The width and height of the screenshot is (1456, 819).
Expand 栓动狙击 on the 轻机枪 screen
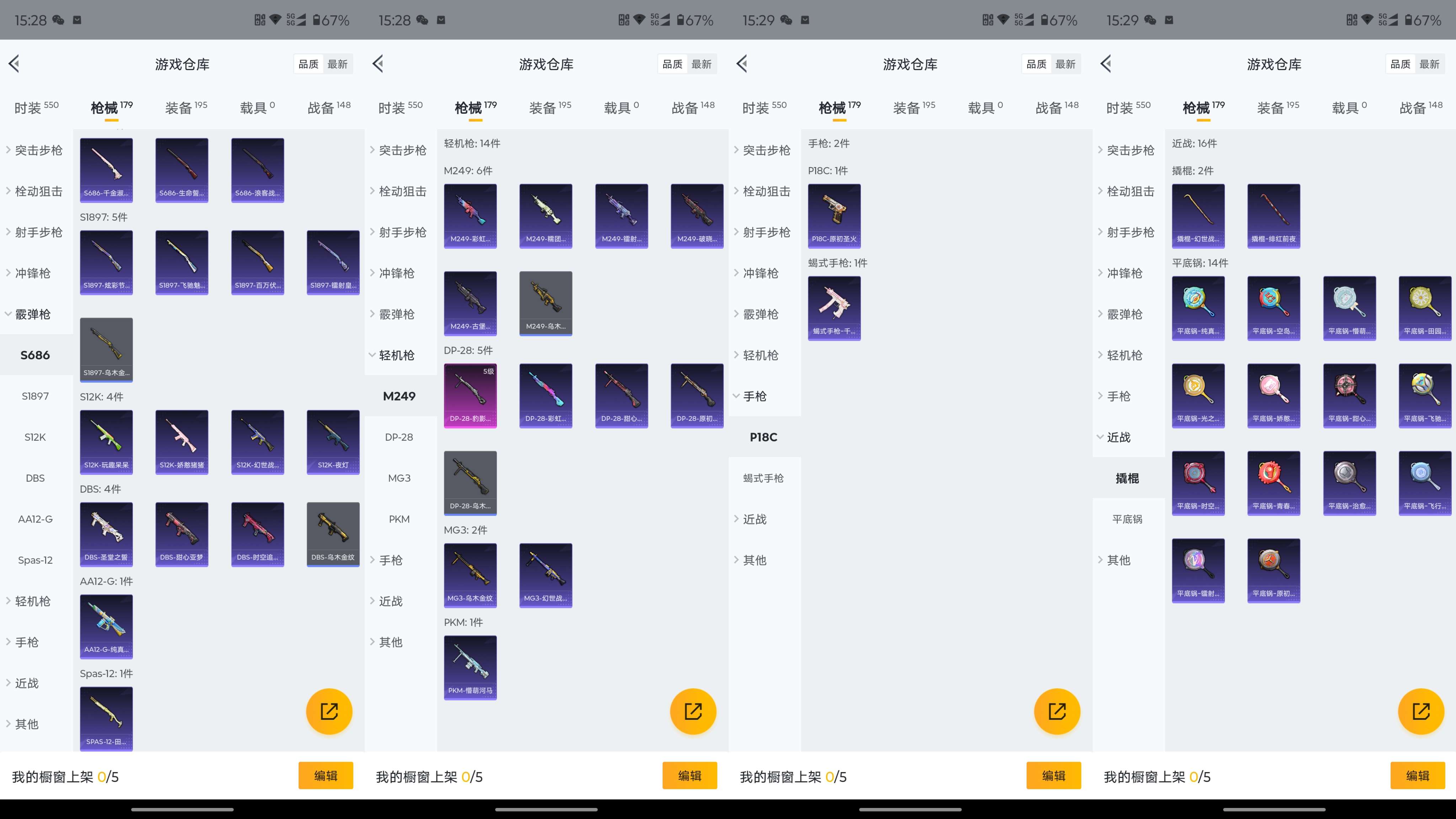400,191
